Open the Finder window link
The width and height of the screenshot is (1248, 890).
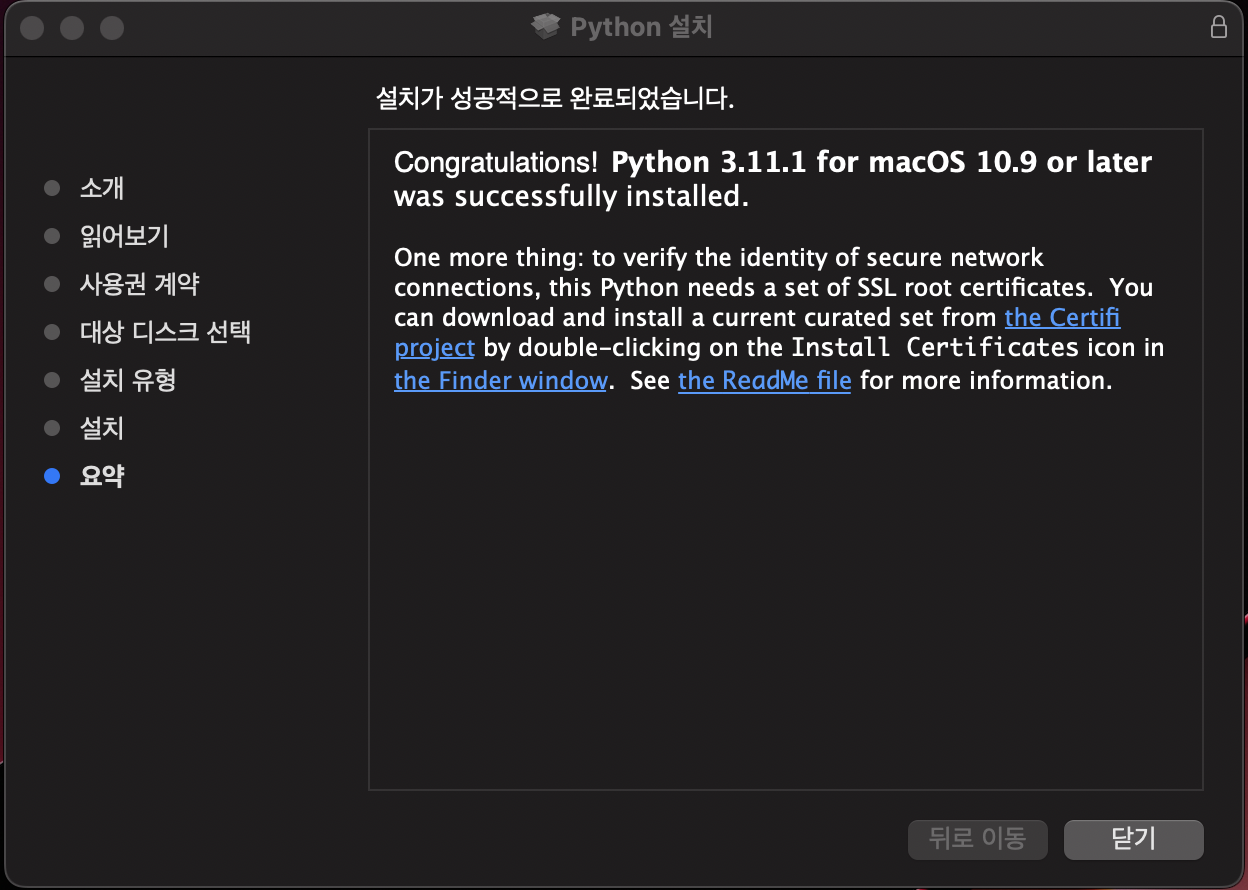point(501,381)
